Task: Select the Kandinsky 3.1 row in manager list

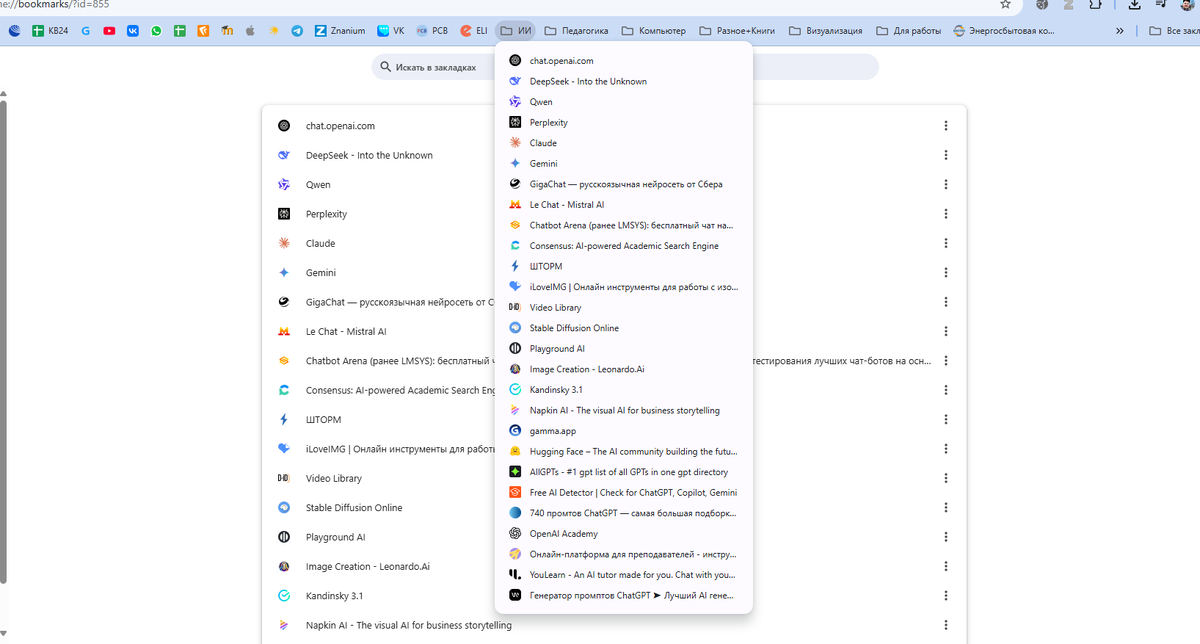Action: tap(614, 595)
